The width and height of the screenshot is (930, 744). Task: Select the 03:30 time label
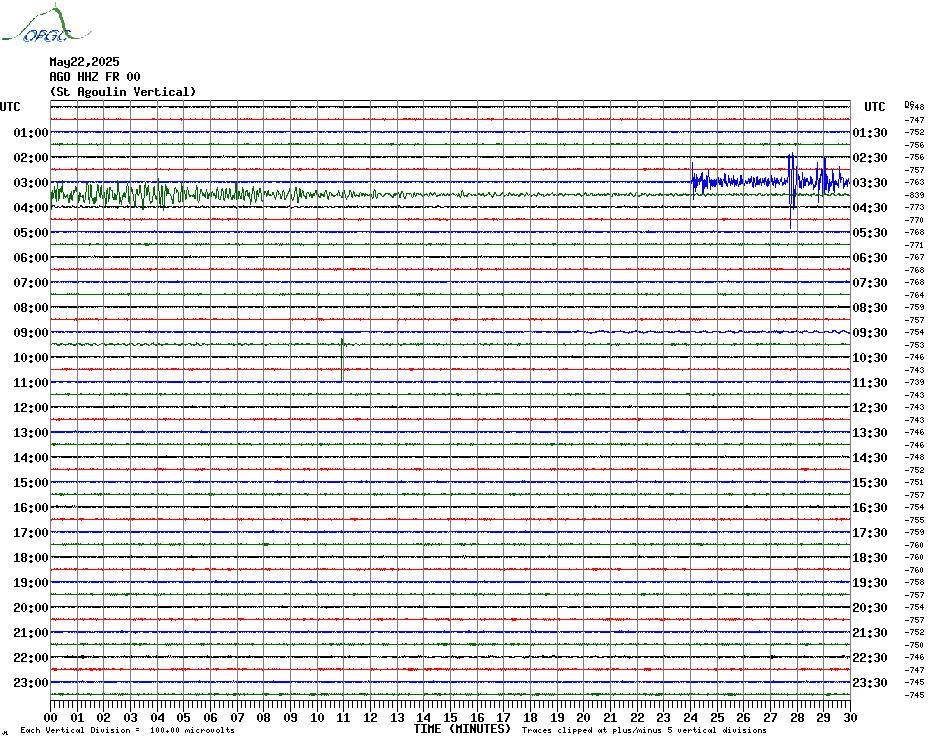(870, 182)
